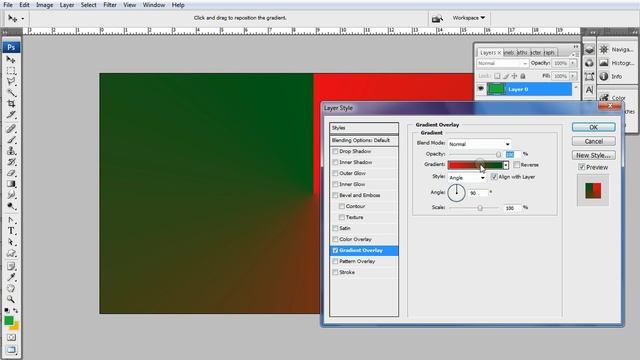Select the Rectangular Marquee tool

pyautogui.click(x=11, y=71)
